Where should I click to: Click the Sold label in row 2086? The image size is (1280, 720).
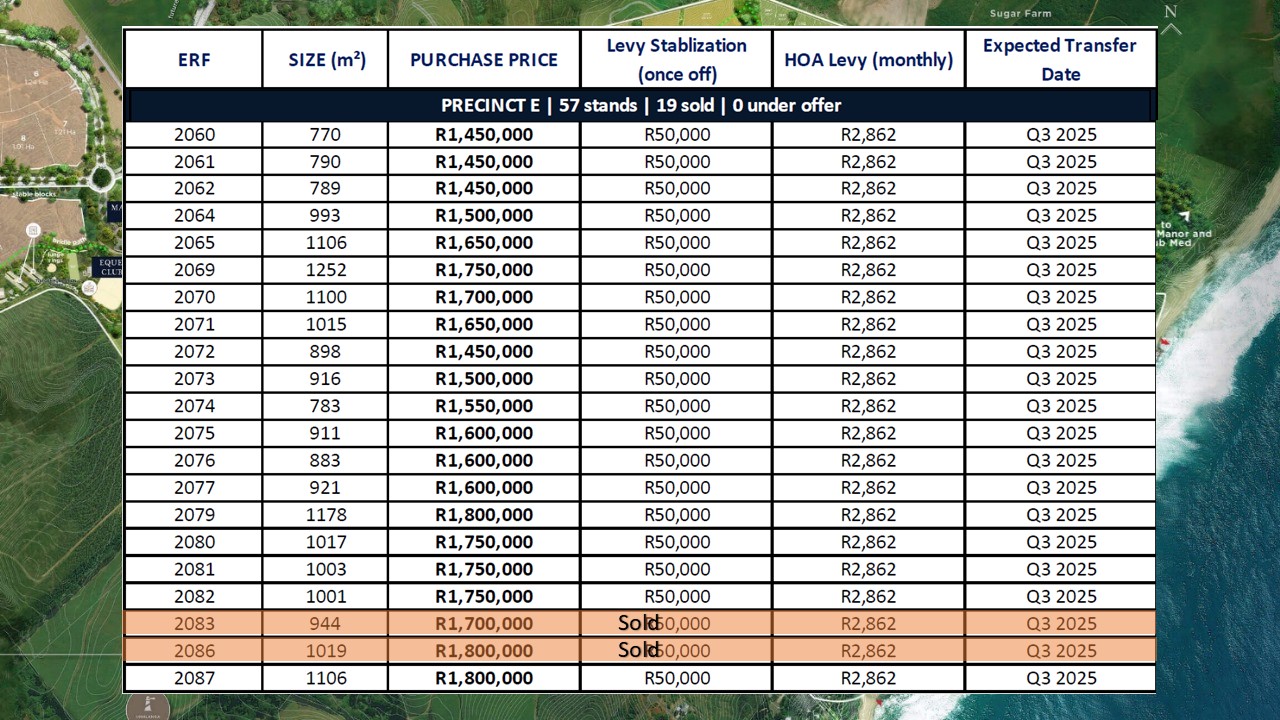638,650
